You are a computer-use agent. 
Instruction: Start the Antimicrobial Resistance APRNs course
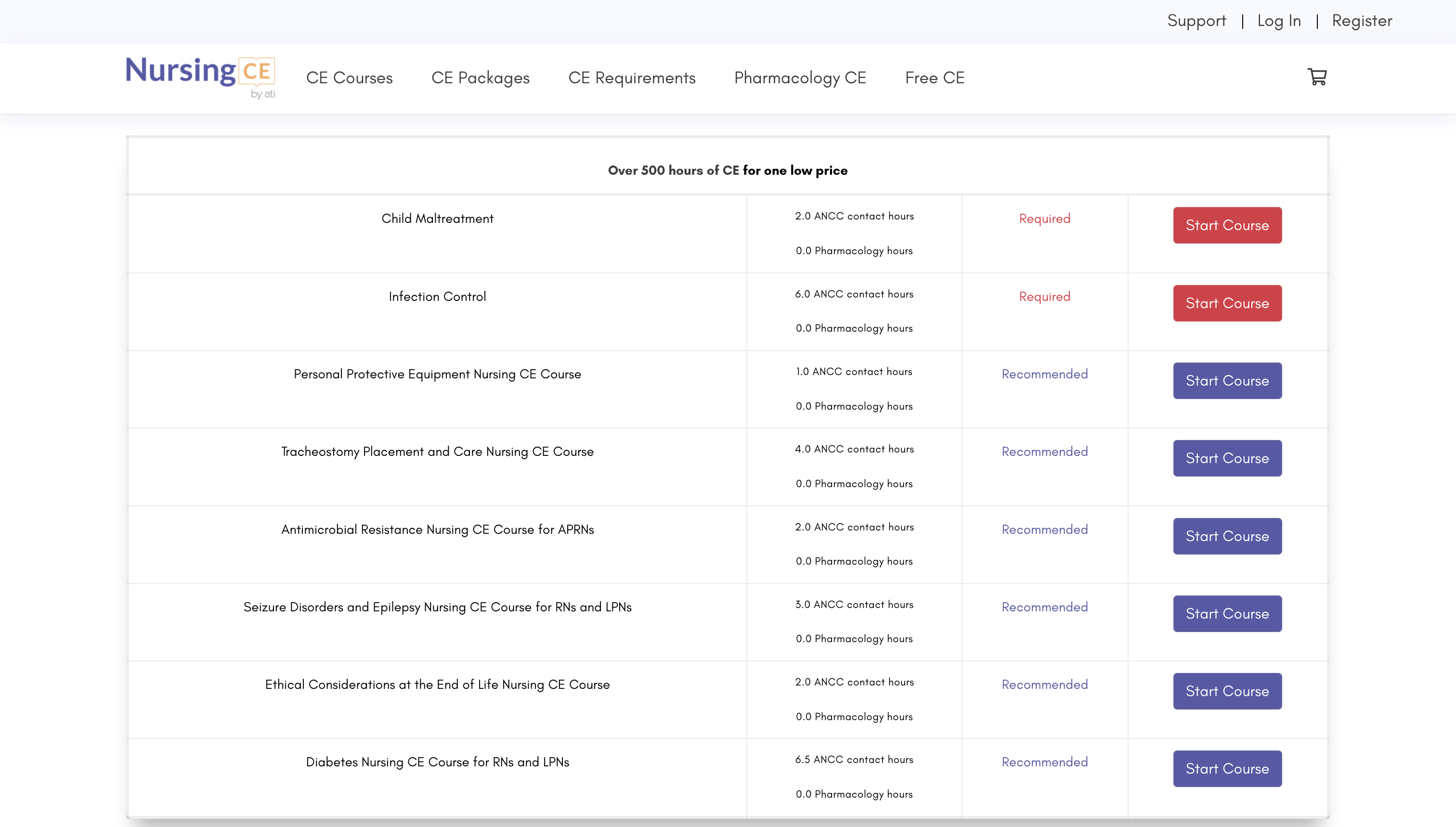[1227, 536]
